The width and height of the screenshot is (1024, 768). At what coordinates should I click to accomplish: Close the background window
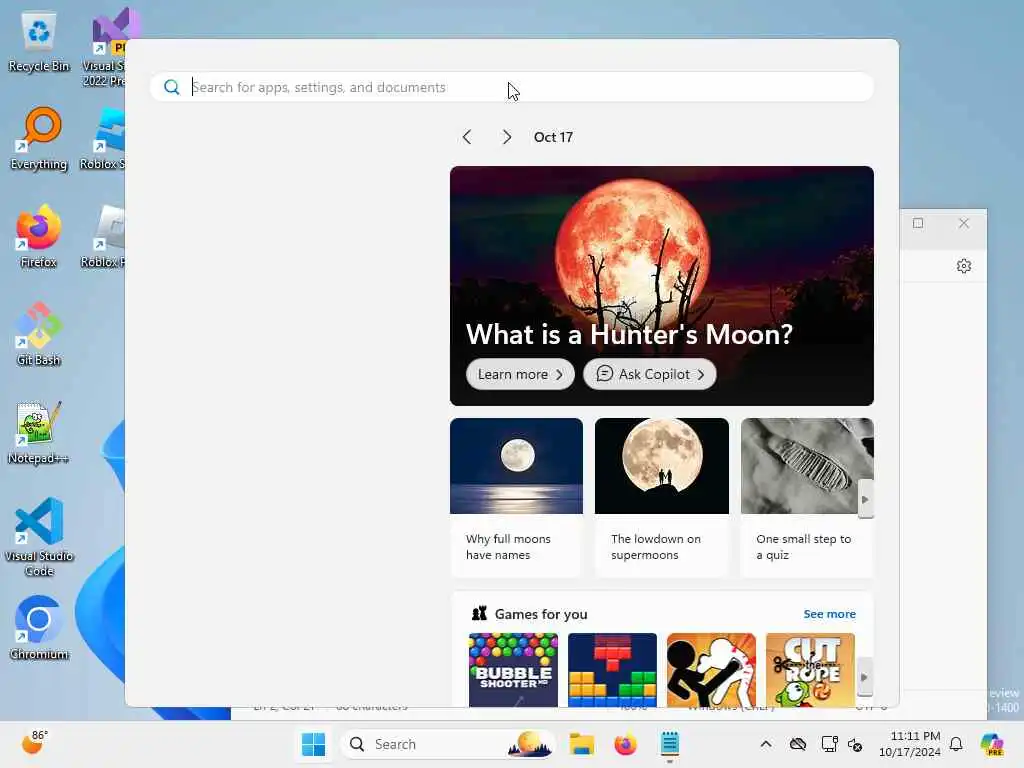pyautogui.click(x=964, y=223)
